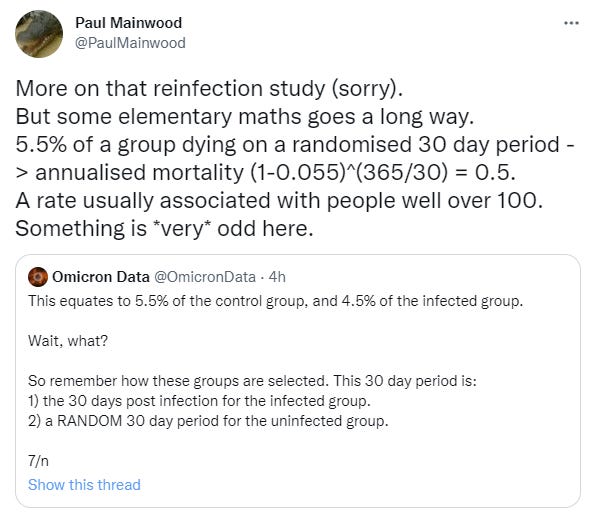Click the 4h timestamp on quoted tweet

point(277,277)
